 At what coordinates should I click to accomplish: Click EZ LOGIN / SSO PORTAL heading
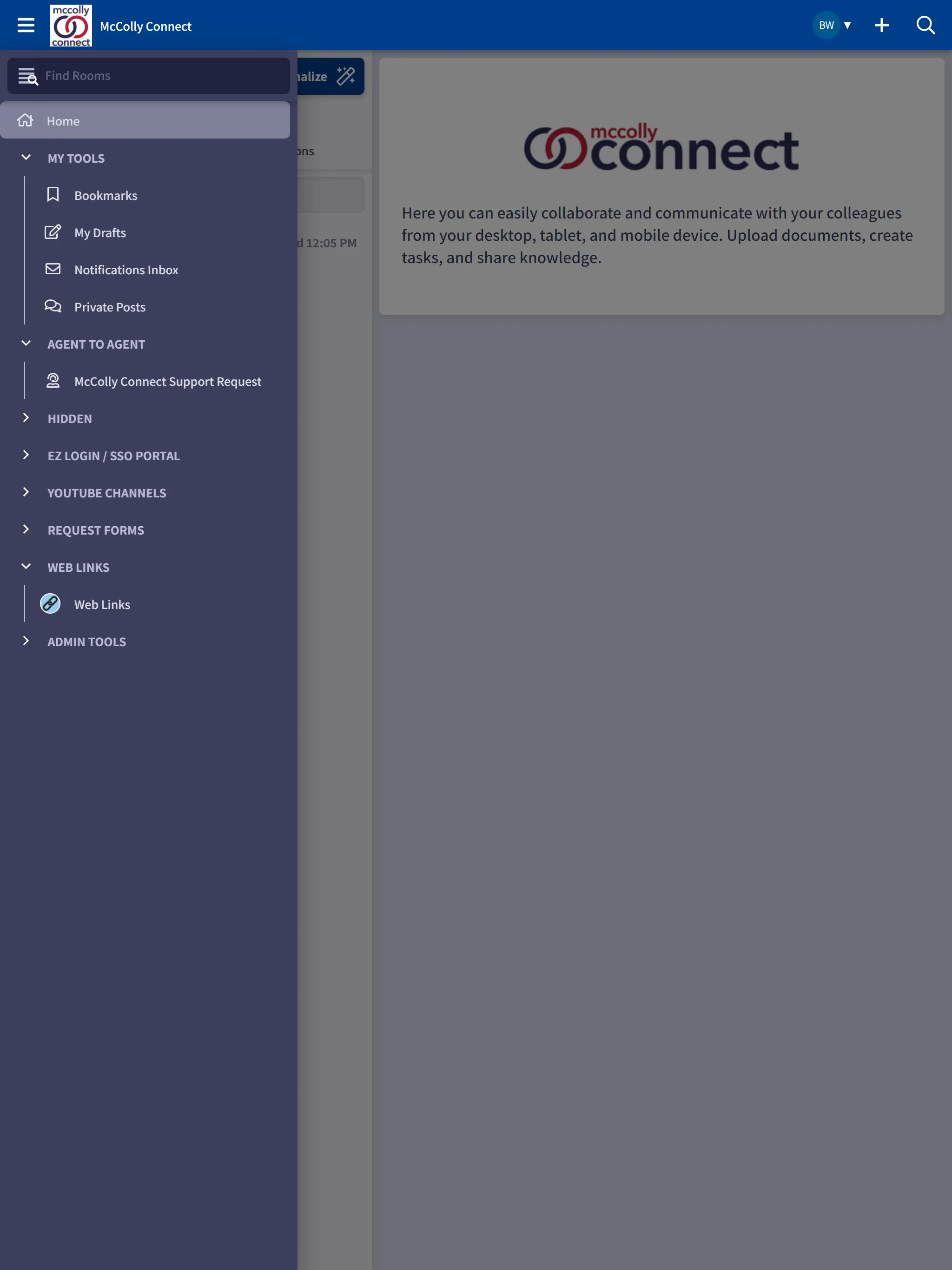click(114, 456)
